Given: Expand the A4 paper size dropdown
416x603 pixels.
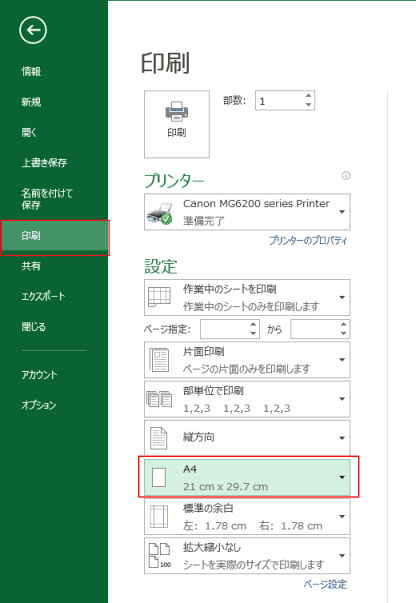Looking at the screenshot, I should tap(247, 477).
